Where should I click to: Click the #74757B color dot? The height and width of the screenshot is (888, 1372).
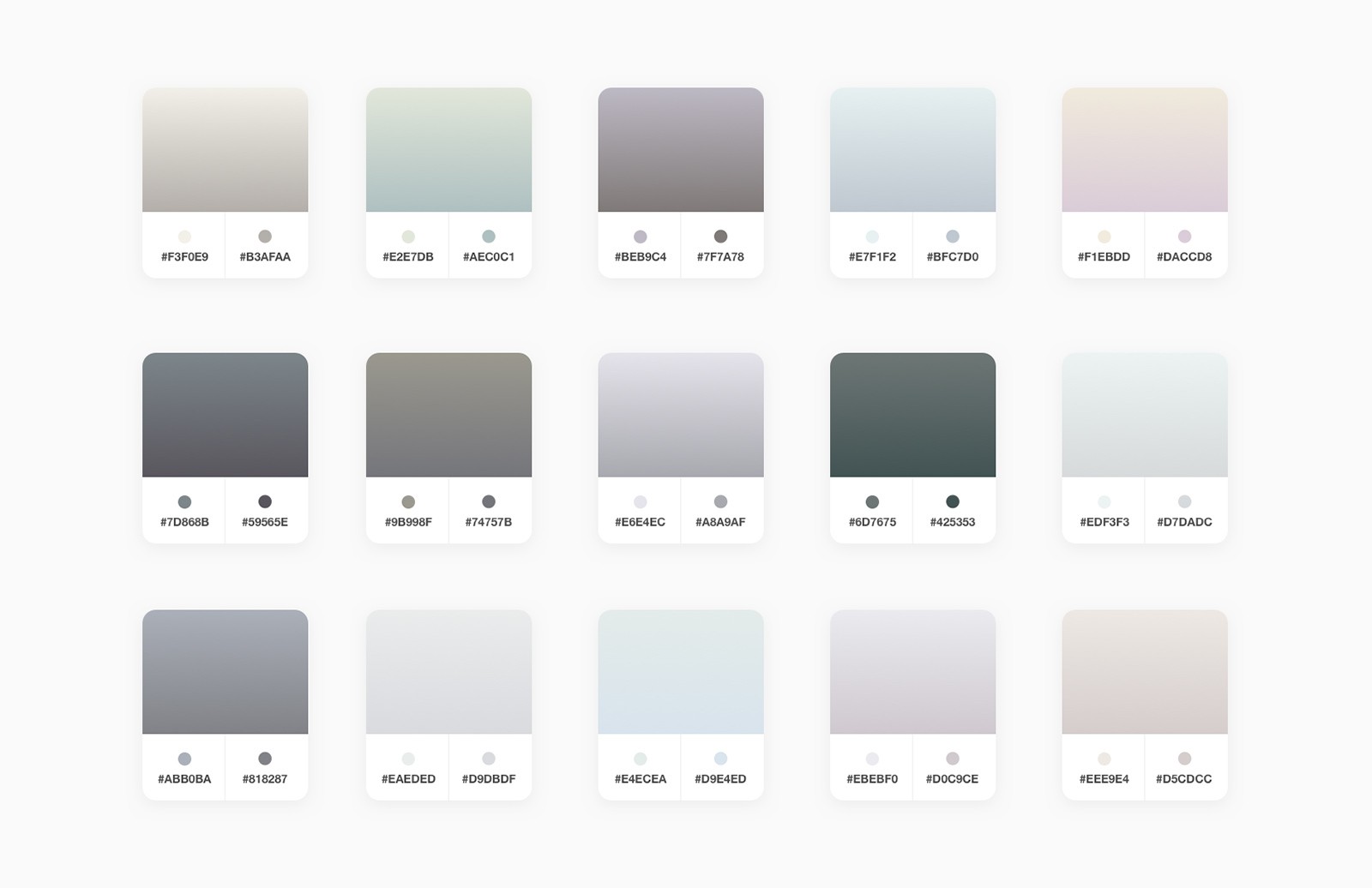(489, 501)
